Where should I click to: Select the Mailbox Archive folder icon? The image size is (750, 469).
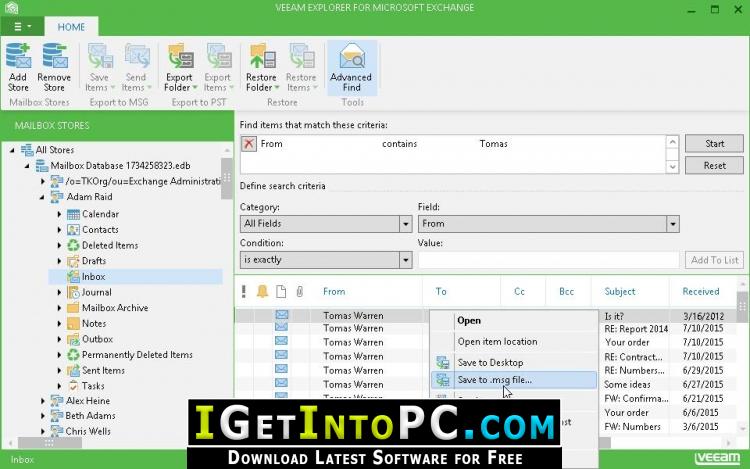(73, 308)
